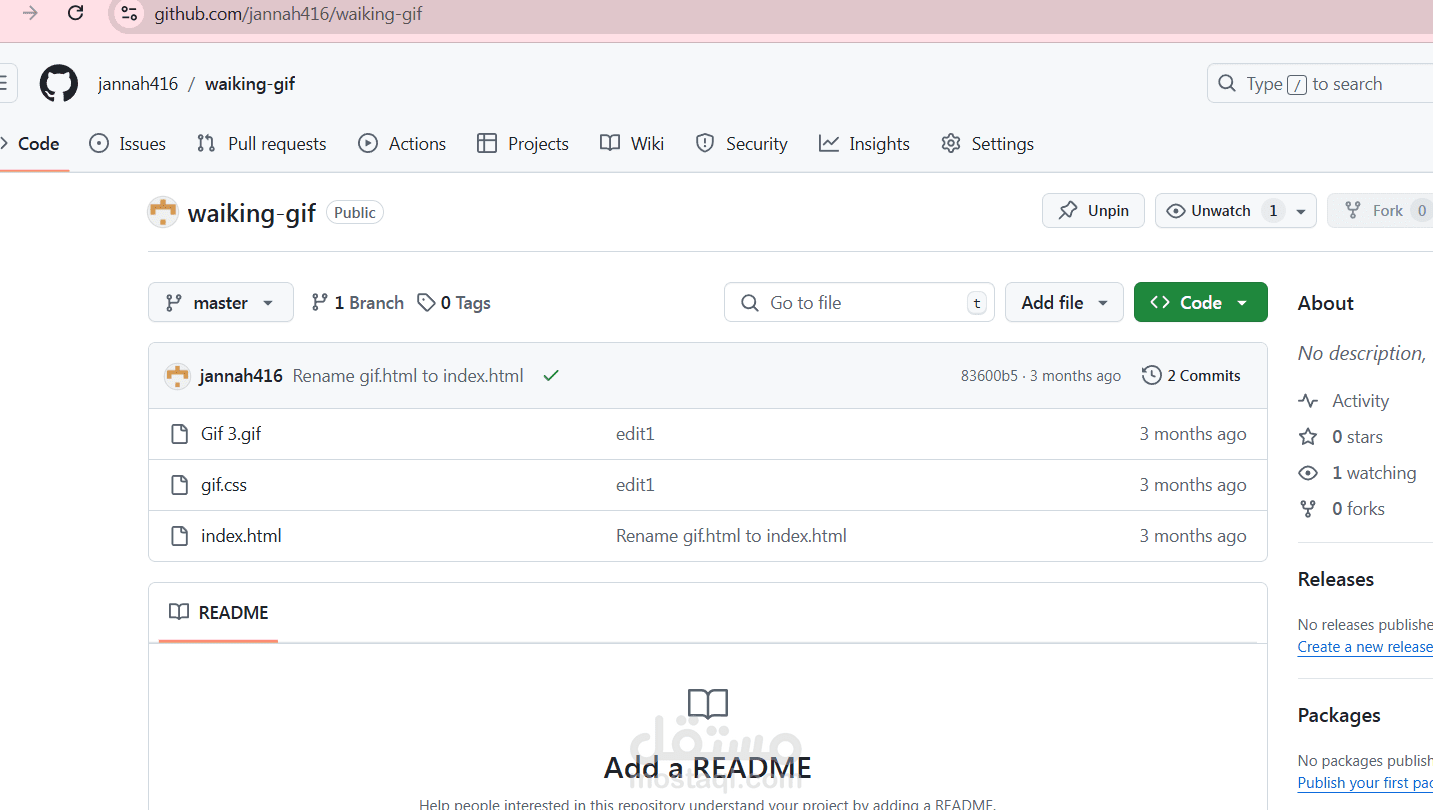Open the Gif 3.gif file

[231, 434]
